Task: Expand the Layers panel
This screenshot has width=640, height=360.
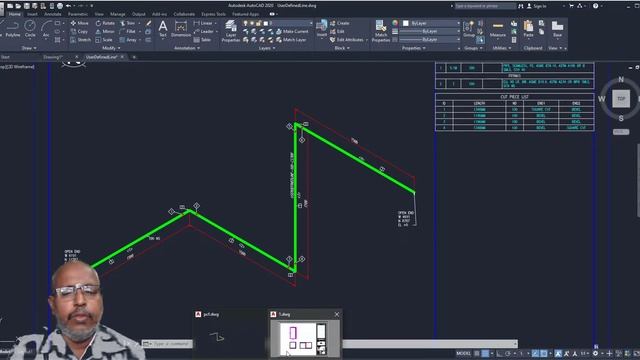Action: (x=267, y=48)
